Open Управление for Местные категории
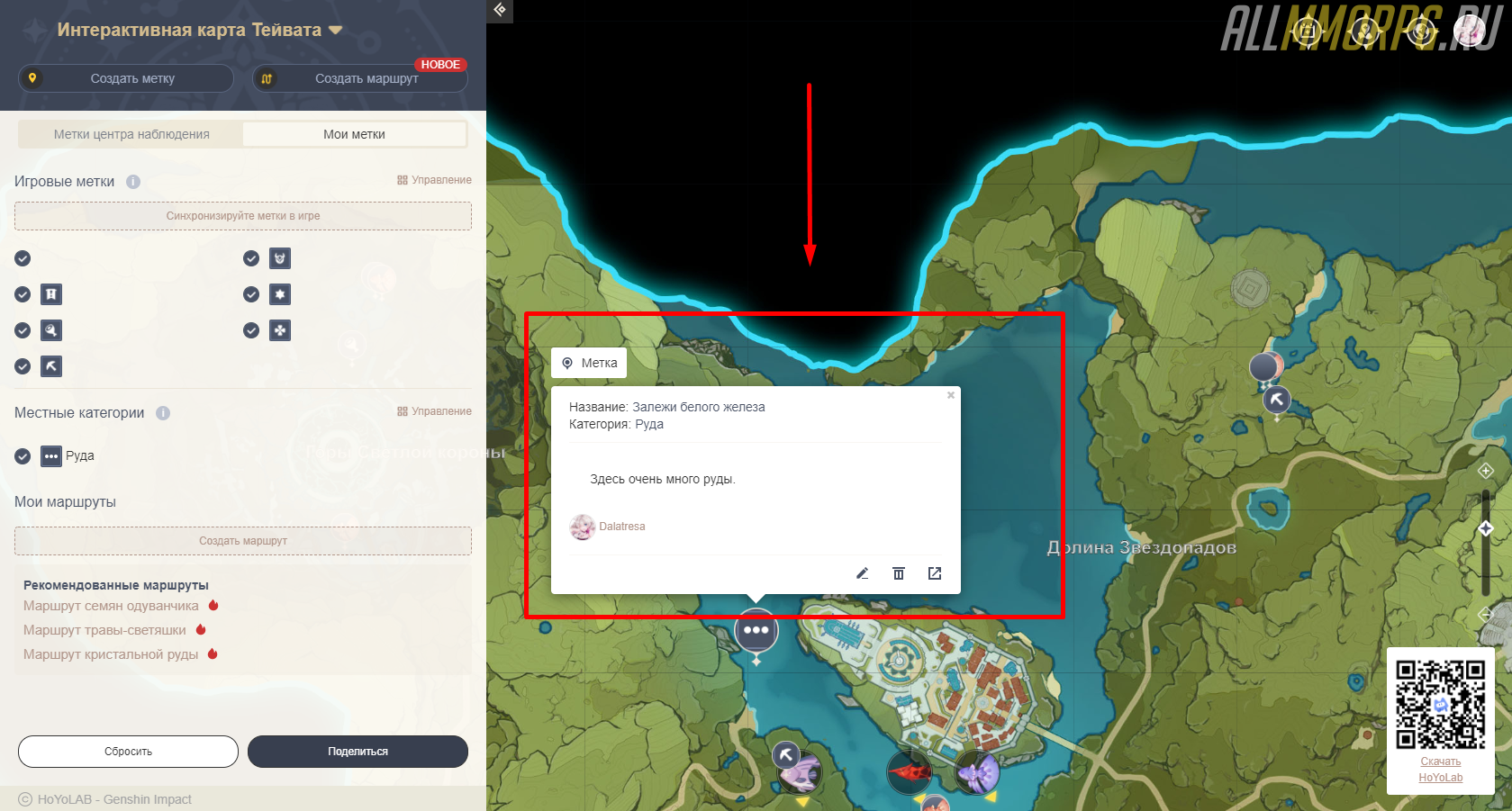This screenshot has height=811, width=1512. (434, 411)
